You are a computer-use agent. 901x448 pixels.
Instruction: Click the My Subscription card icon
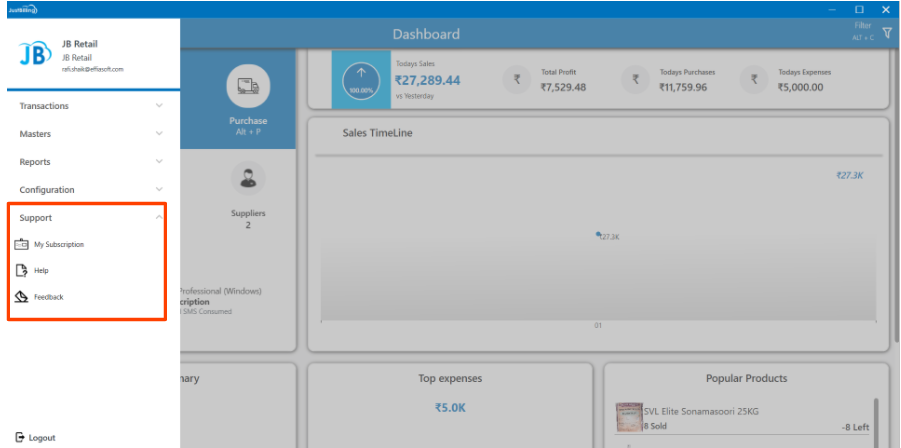pos(21,244)
